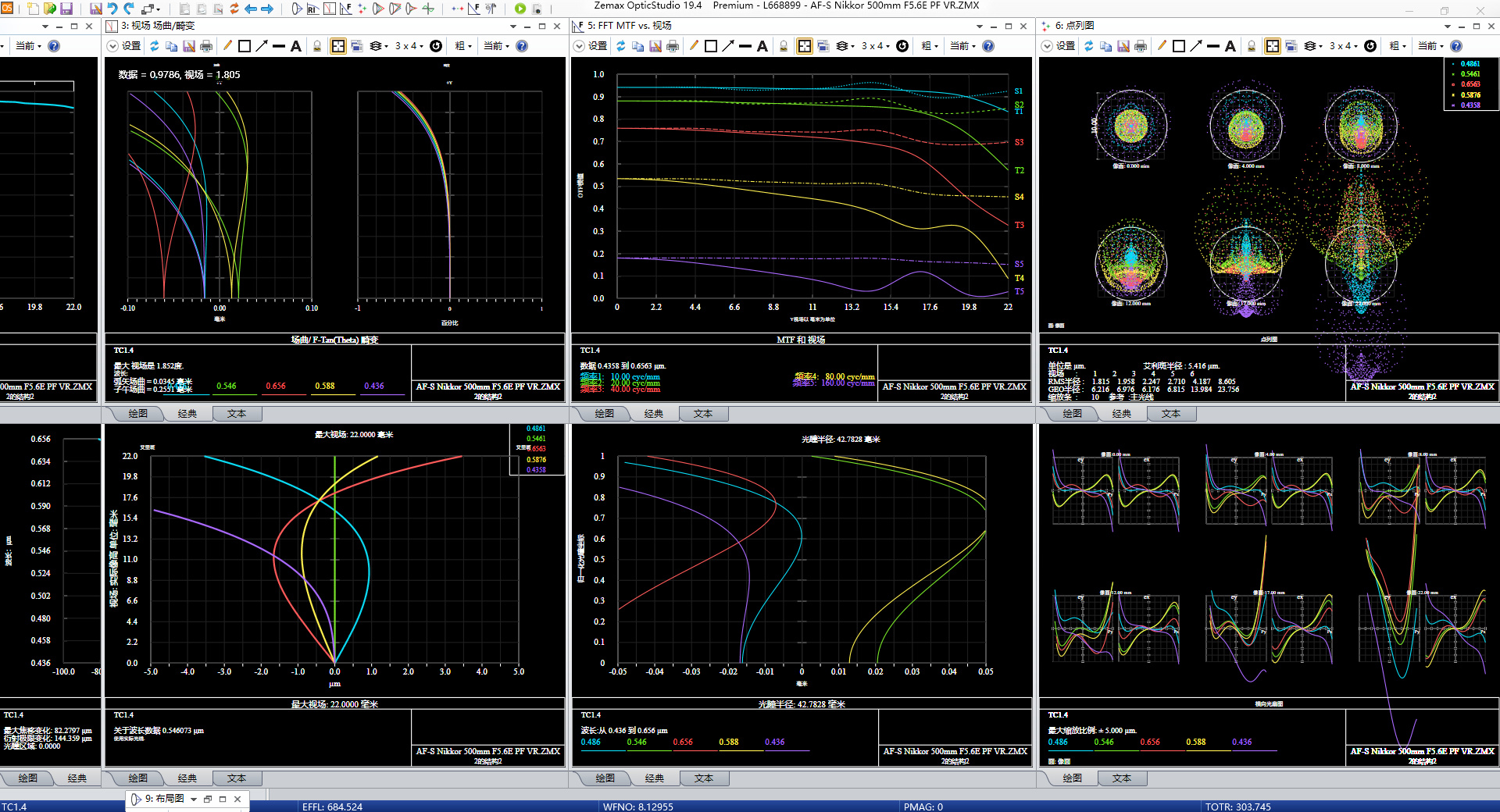Click orange Update All refresh icon in main toolbar
The width and height of the screenshot is (1500, 812).
(x=234, y=9)
